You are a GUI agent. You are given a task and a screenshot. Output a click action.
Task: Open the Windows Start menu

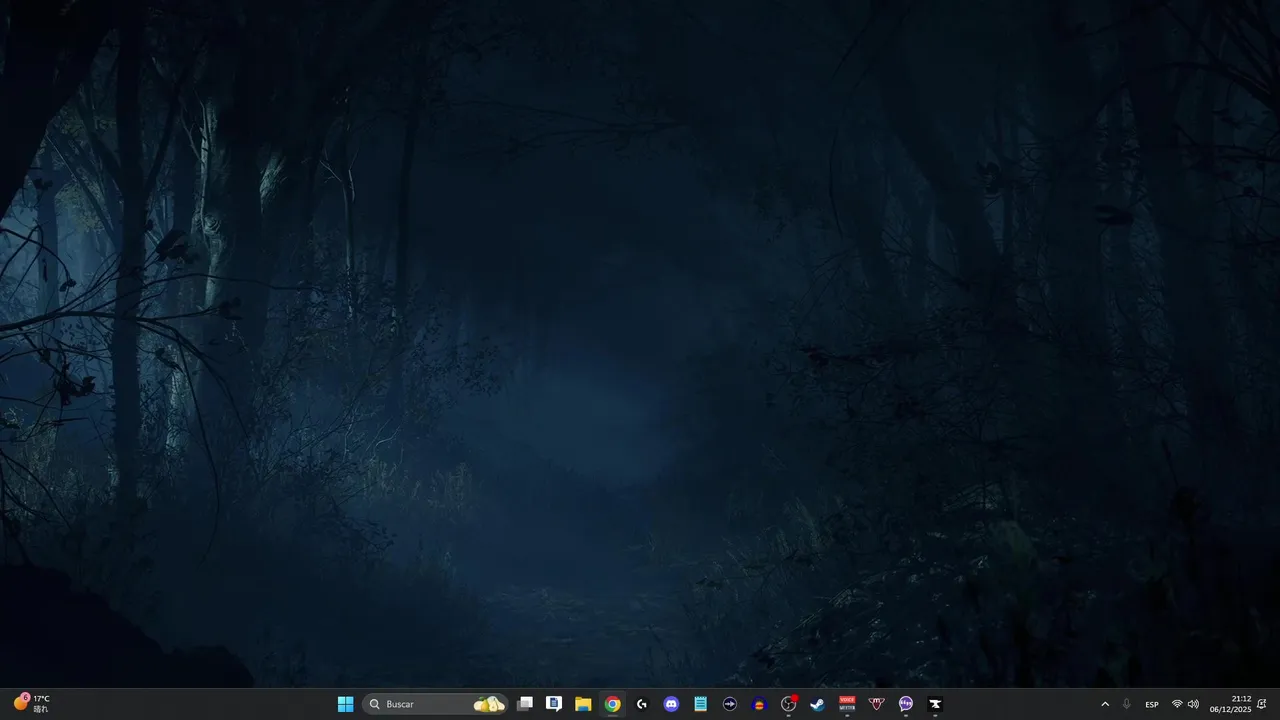click(x=345, y=704)
